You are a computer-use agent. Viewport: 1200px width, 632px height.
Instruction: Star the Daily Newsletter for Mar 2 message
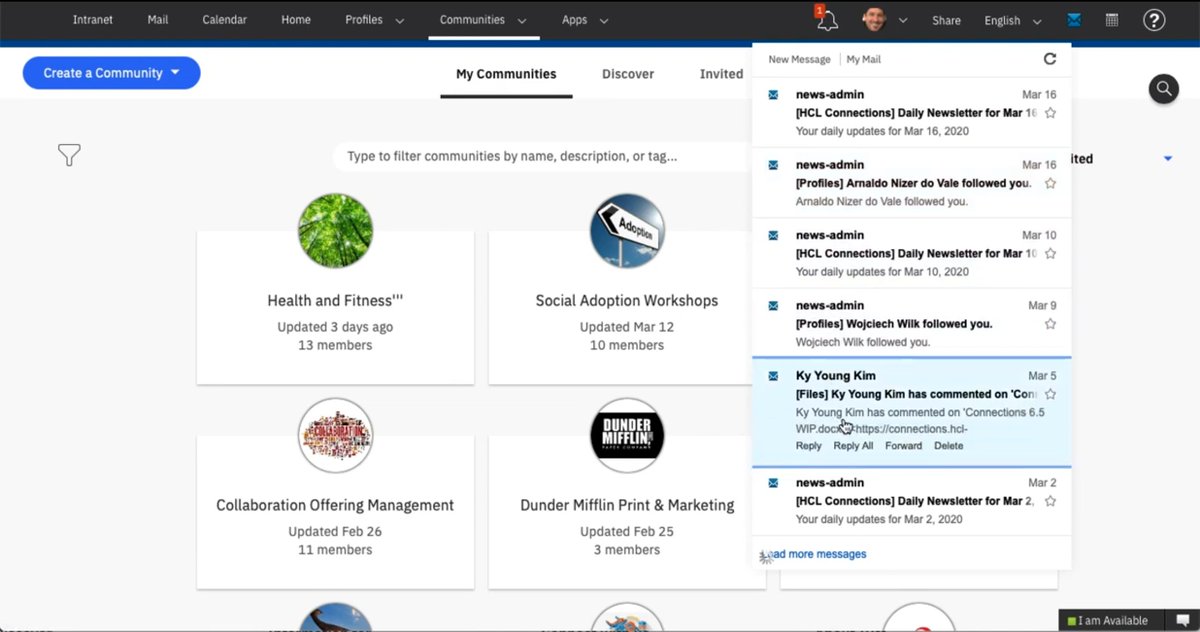tap(1050, 501)
